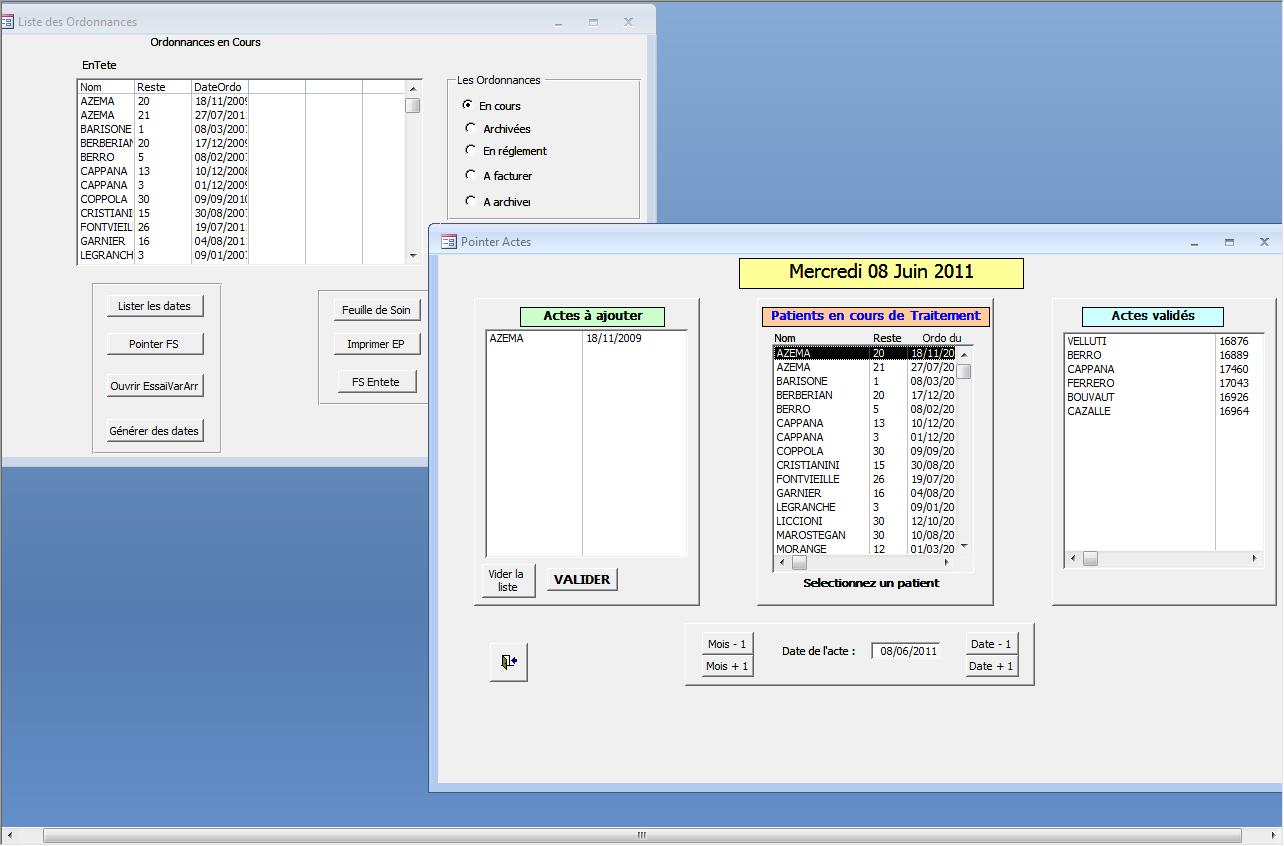The height and width of the screenshot is (846, 1284).
Task: Select VELLUTI in Actes validés list
Action: coord(1163,341)
